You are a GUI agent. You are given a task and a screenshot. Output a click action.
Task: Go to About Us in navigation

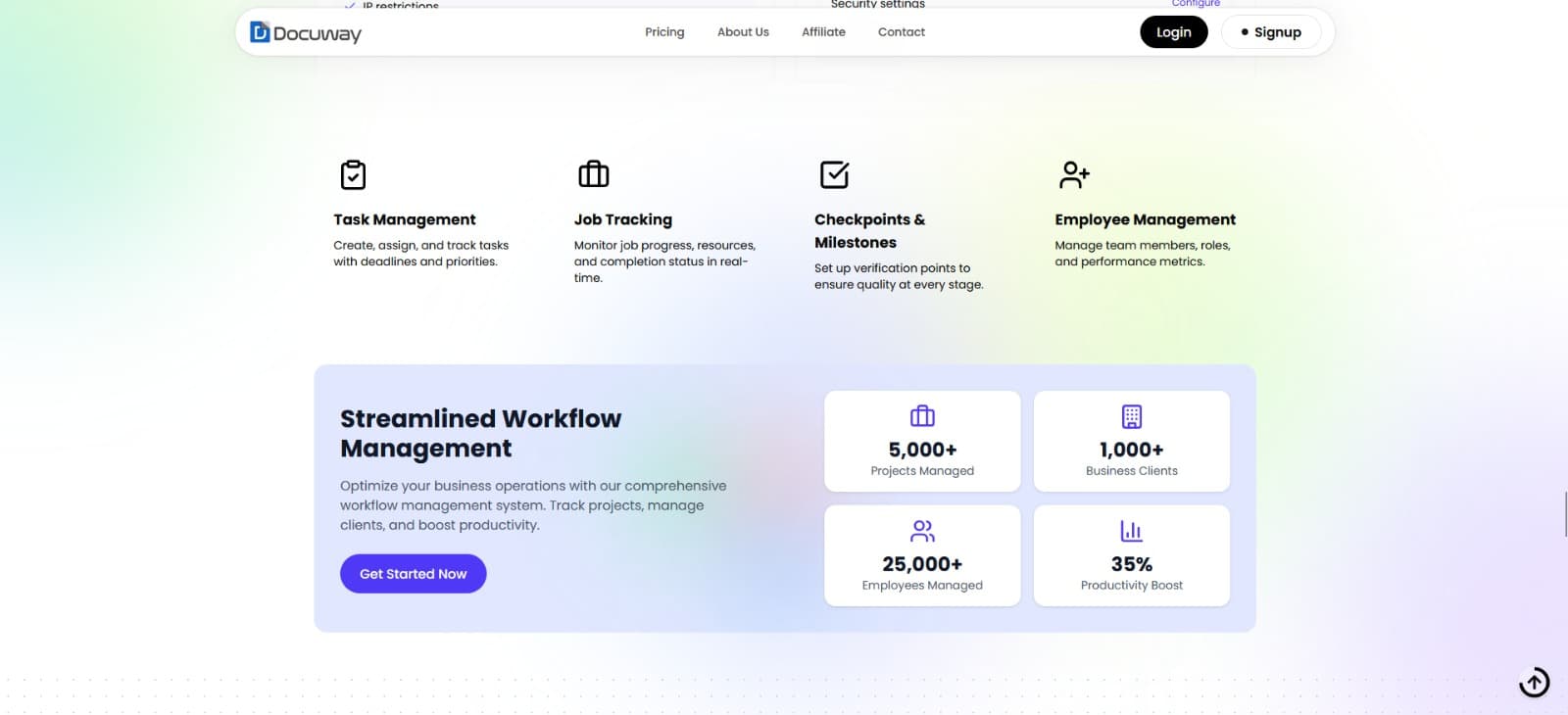pos(743,32)
